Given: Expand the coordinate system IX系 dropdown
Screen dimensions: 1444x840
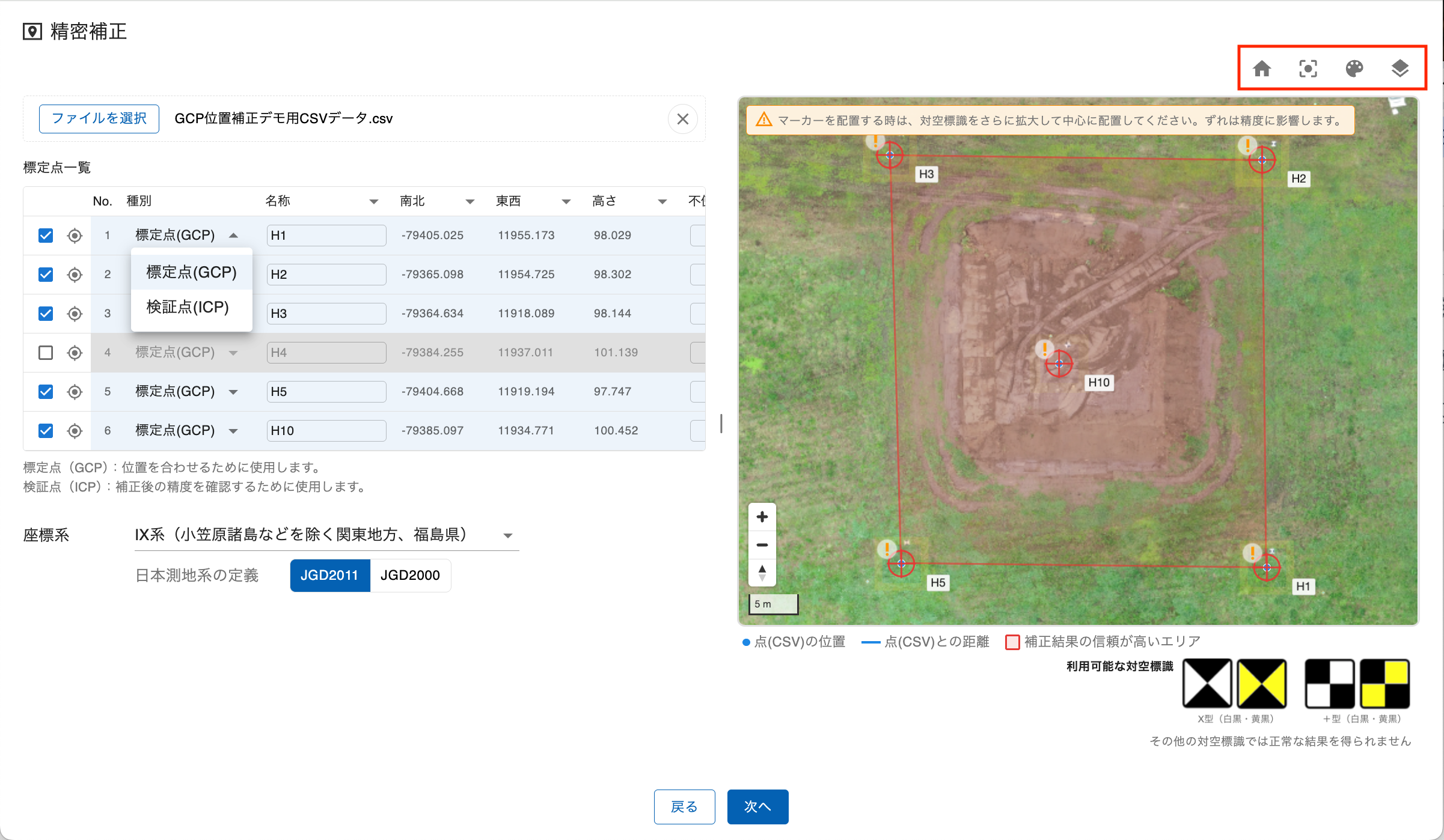Looking at the screenshot, I should [x=507, y=535].
